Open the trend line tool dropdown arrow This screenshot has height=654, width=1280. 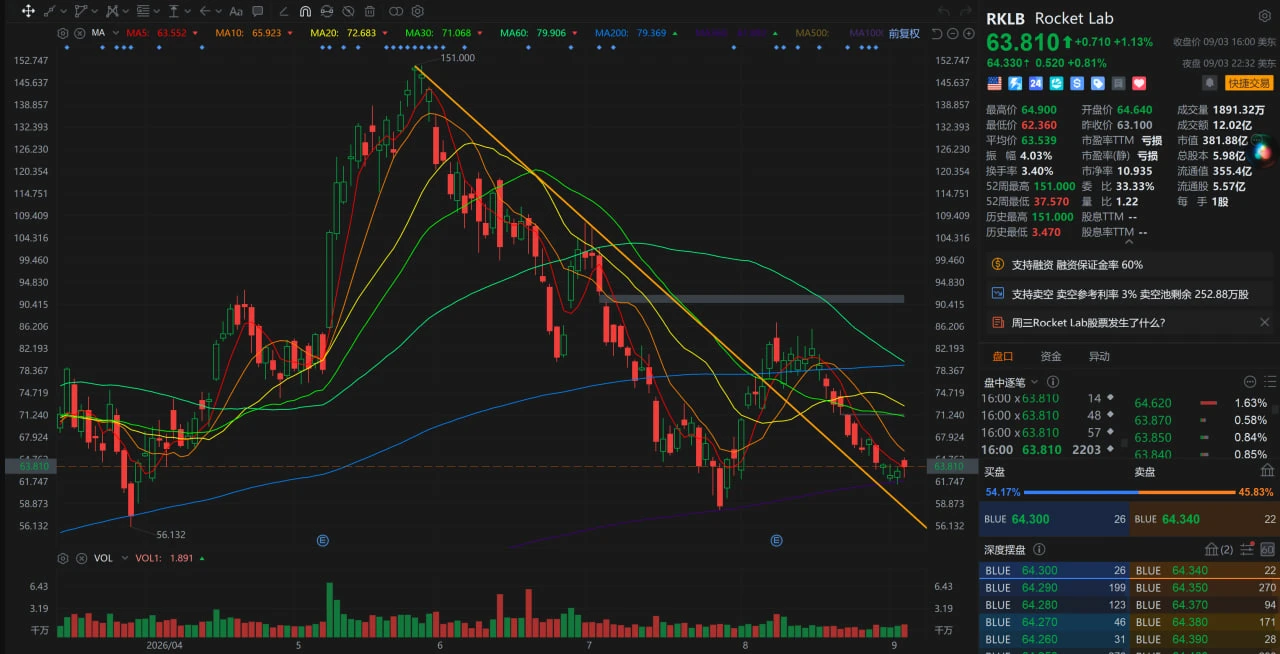click(x=63, y=11)
